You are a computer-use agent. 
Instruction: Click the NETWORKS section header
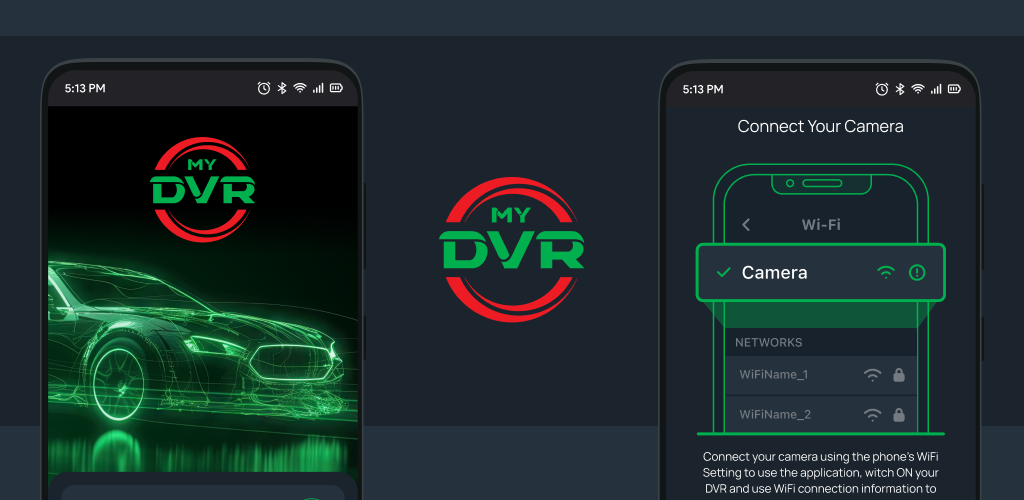tap(769, 343)
